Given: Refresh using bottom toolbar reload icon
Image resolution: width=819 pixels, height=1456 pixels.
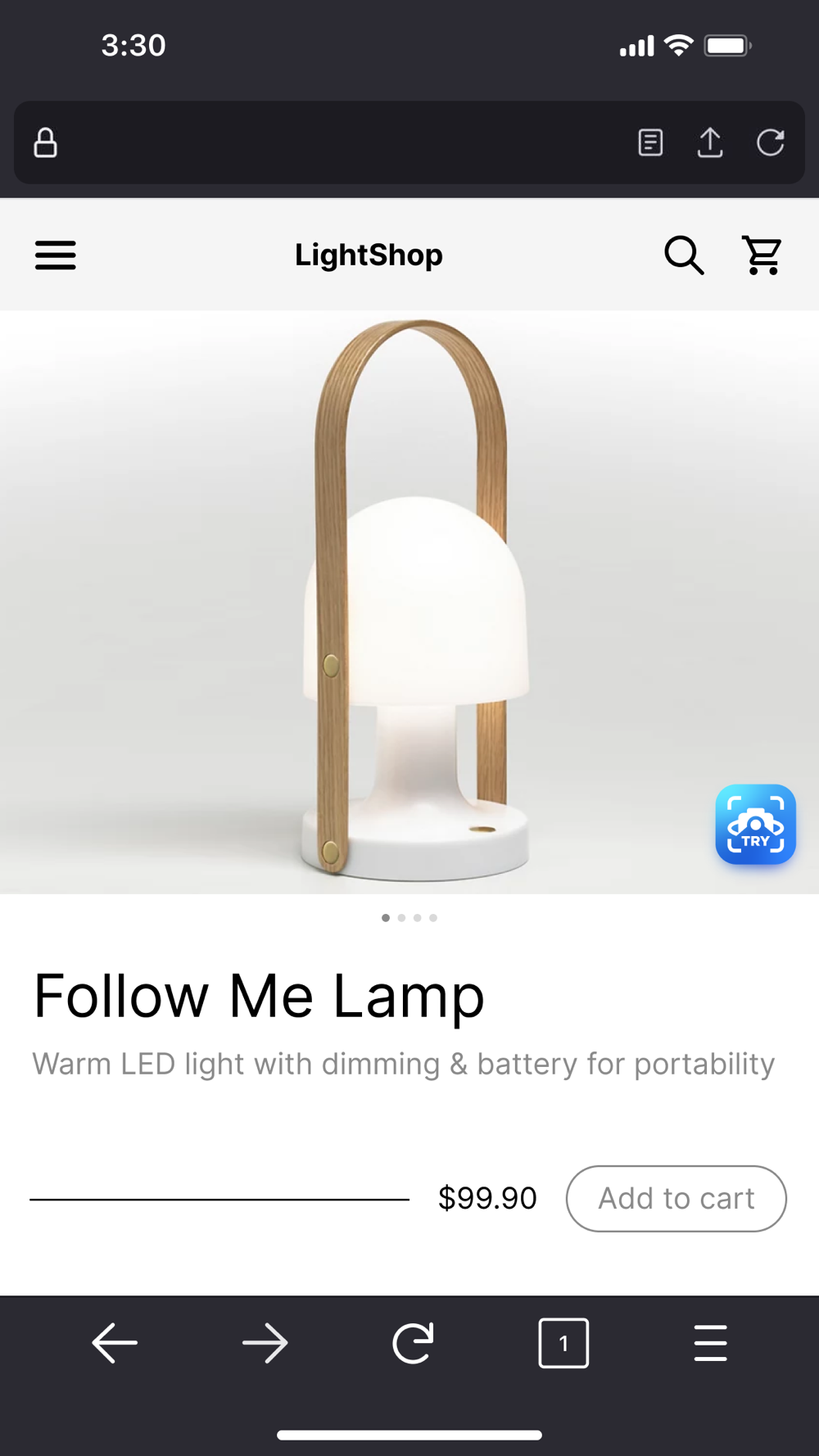Looking at the screenshot, I should [x=413, y=1344].
